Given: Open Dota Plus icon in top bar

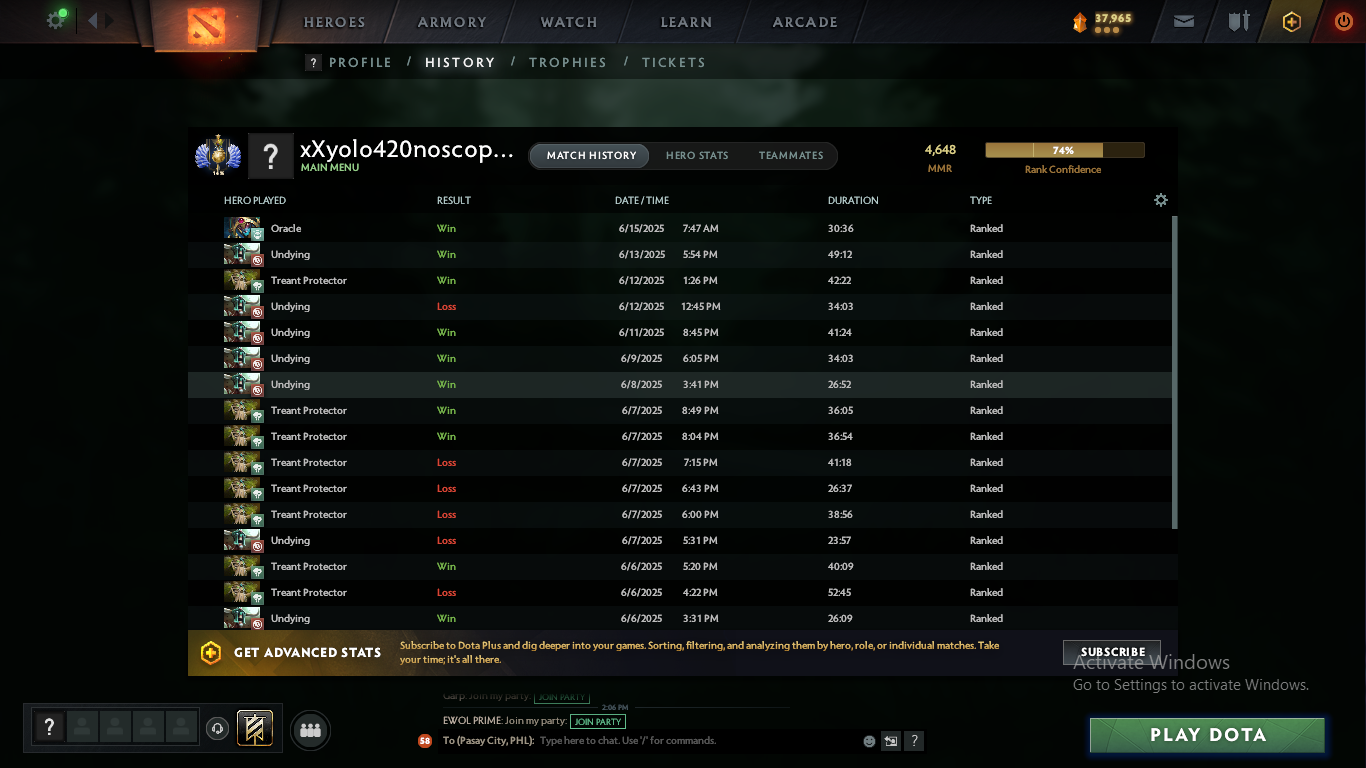Looking at the screenshot, I should point(1292,21).
